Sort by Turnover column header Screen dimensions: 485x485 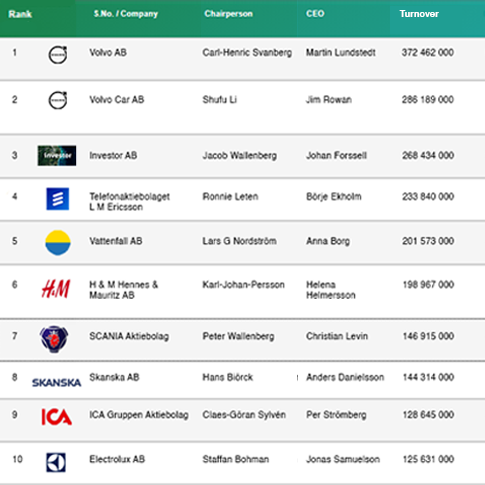(x=419, y=14)
